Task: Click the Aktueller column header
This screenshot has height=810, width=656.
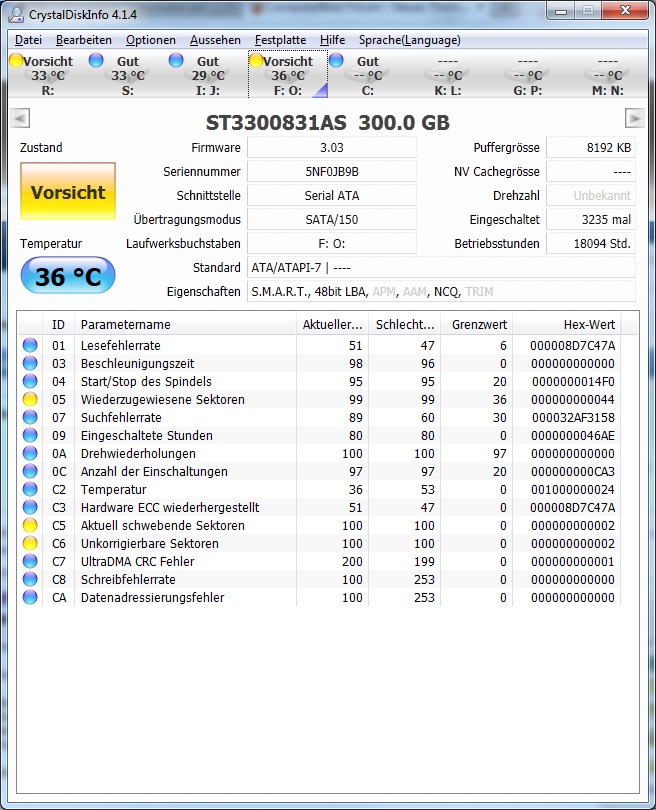Action: pyautogui.click(x=333, y=324)
